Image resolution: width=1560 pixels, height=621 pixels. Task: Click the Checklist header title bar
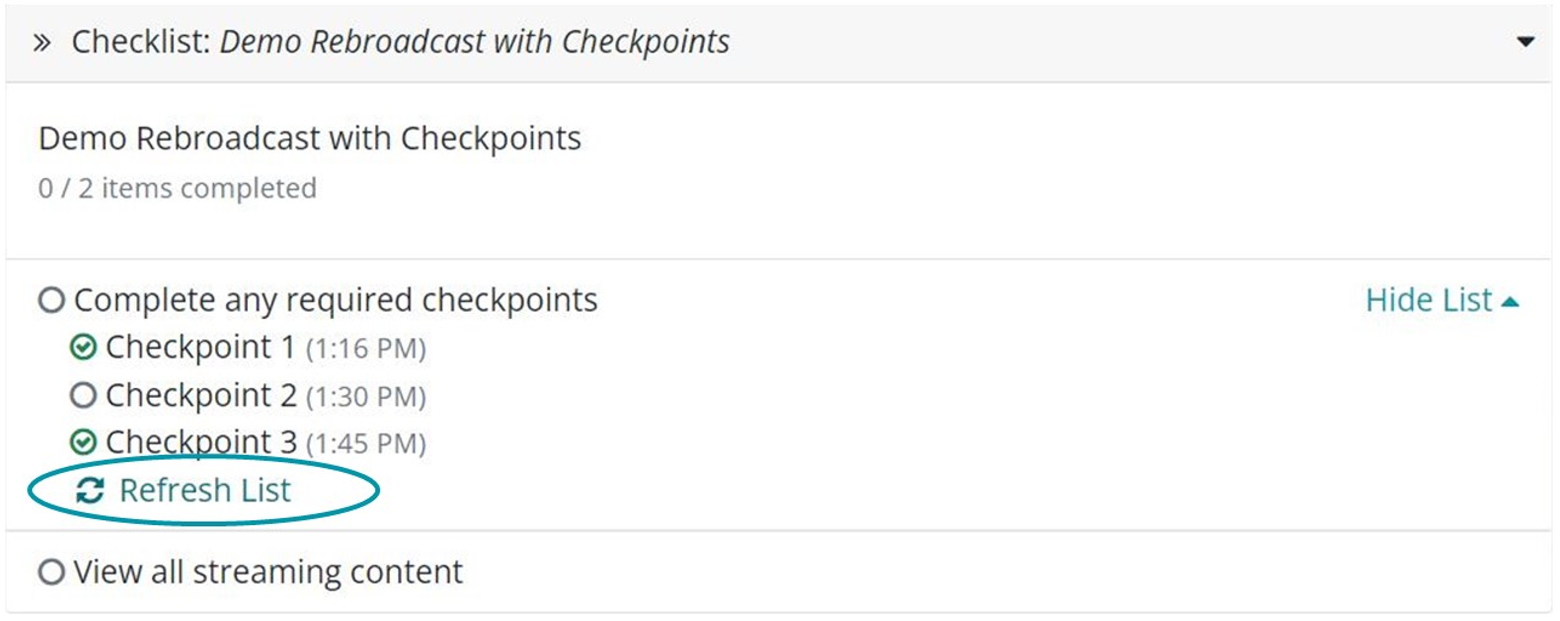tap(780, 42)
